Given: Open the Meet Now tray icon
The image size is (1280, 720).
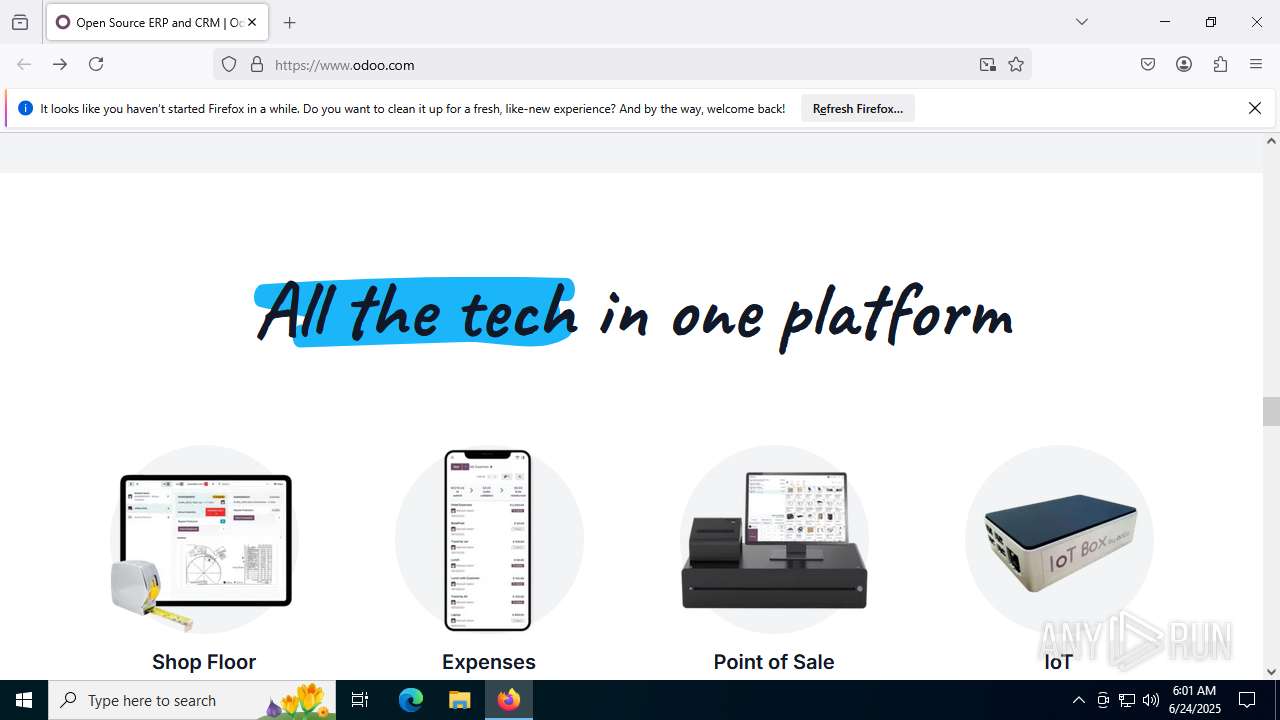Looking at the screenshot, I should (1103, 700).
